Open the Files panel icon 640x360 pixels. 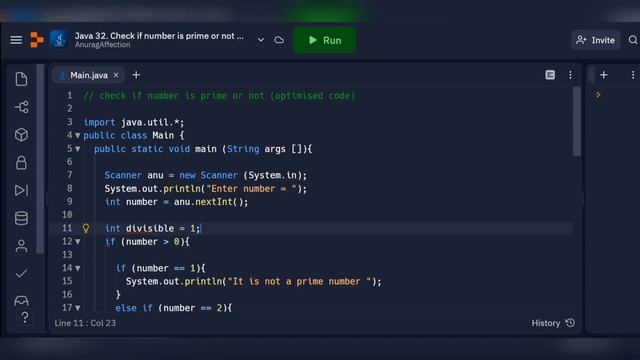tap(21, 79)
